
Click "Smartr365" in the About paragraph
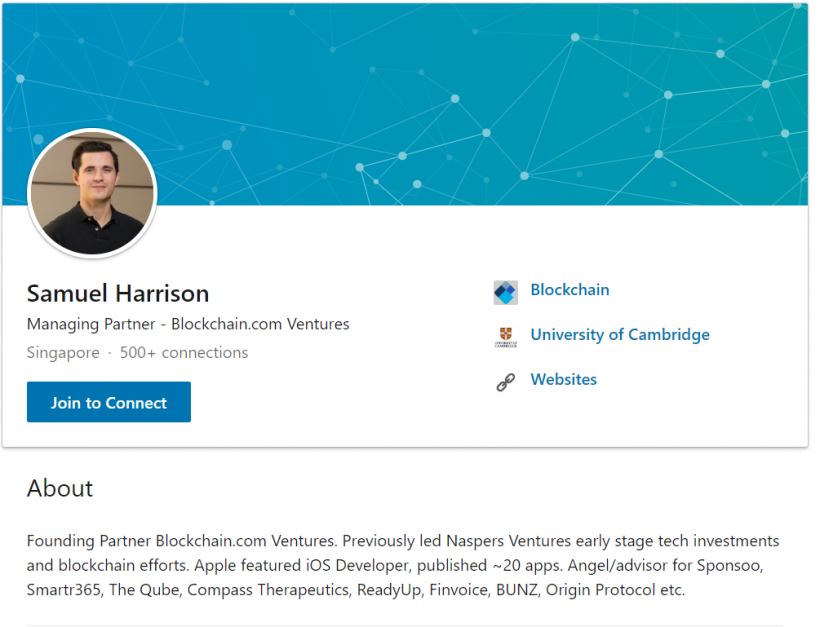tap(64, 590)
